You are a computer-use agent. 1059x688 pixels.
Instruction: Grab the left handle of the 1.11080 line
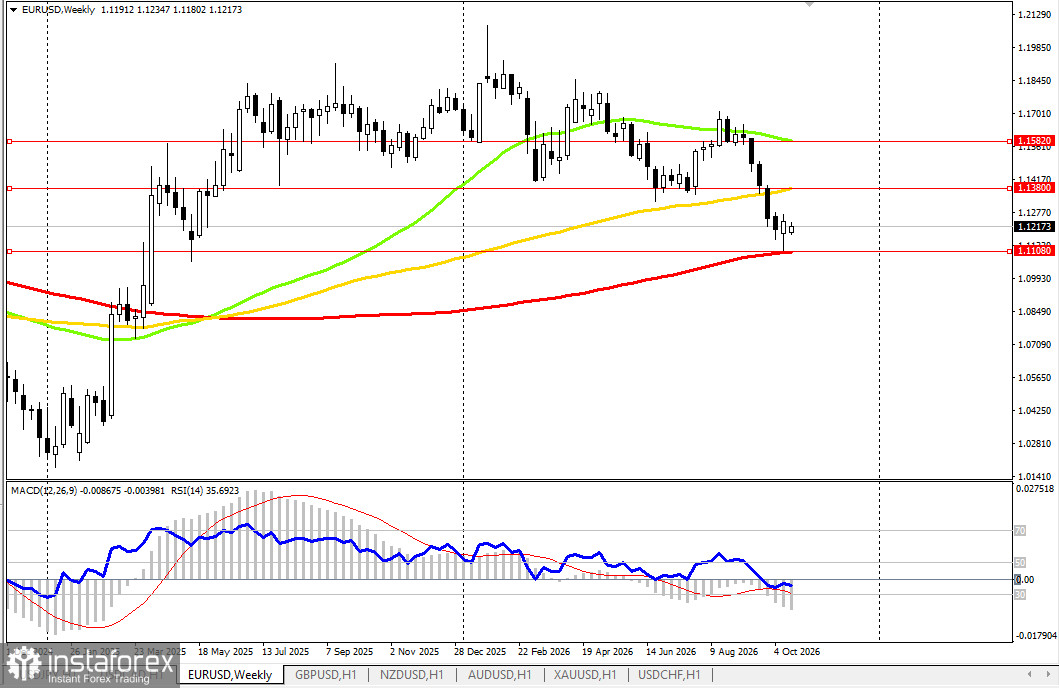click(x=9, y=251)
